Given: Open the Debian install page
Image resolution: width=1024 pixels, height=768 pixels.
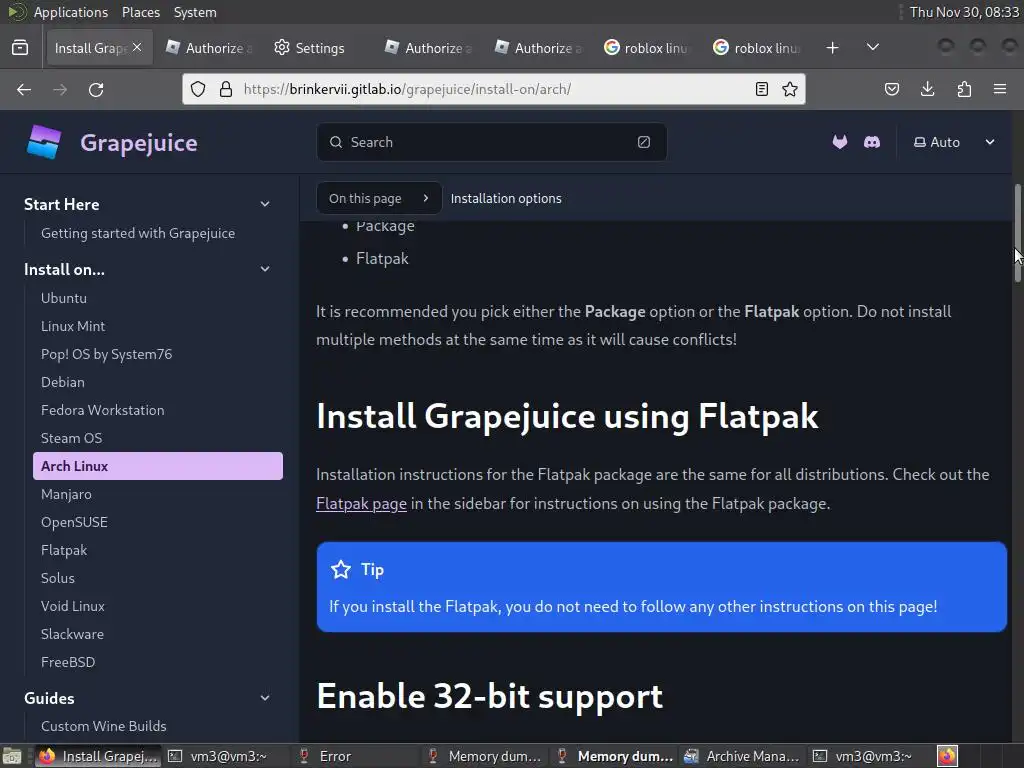Looking at the screenshot, I should tap(63, 382).
